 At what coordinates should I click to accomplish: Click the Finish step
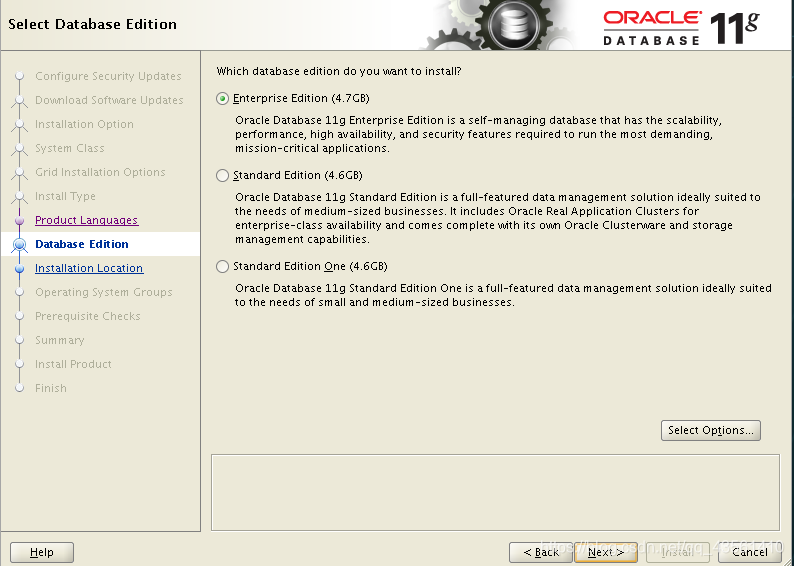pos(51,388)
